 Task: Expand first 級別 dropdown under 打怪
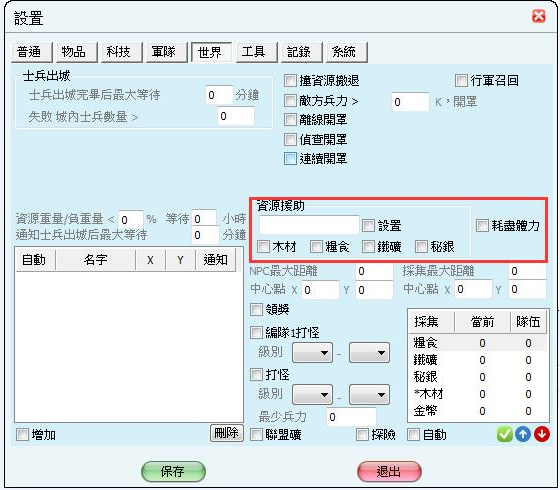click(312, 395)
